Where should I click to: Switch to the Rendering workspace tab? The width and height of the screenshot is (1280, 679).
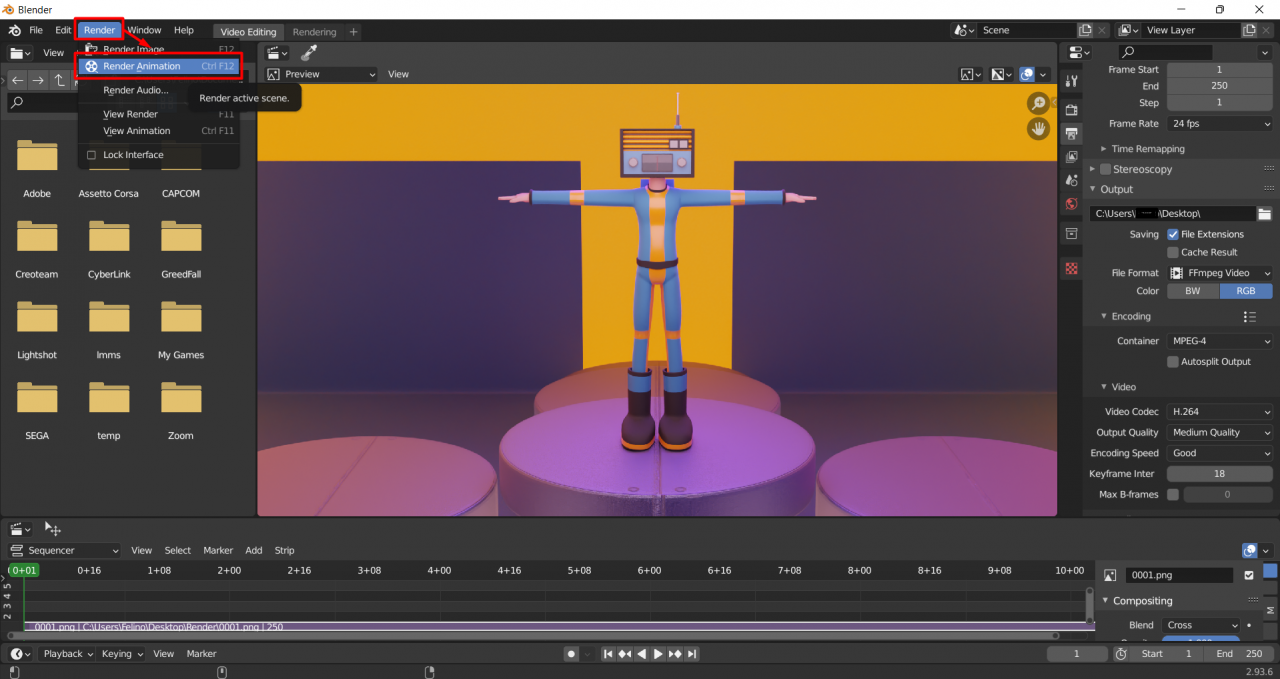[x=314, y=32]
